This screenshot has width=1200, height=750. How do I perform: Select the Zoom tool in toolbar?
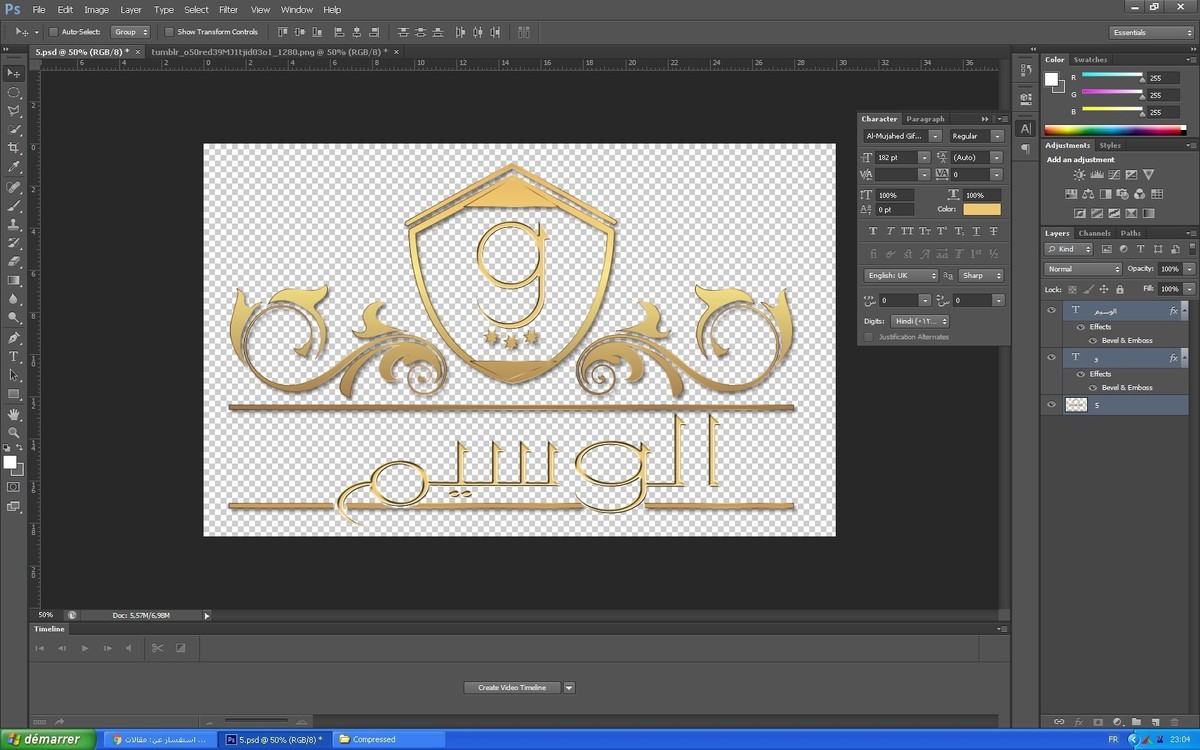[14, 433]
